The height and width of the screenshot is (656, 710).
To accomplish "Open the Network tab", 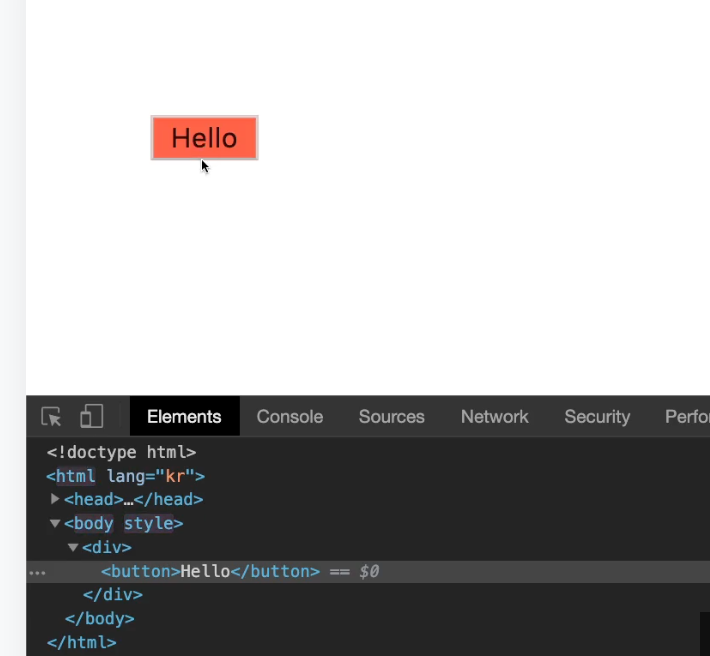I will tap(494, 417).
